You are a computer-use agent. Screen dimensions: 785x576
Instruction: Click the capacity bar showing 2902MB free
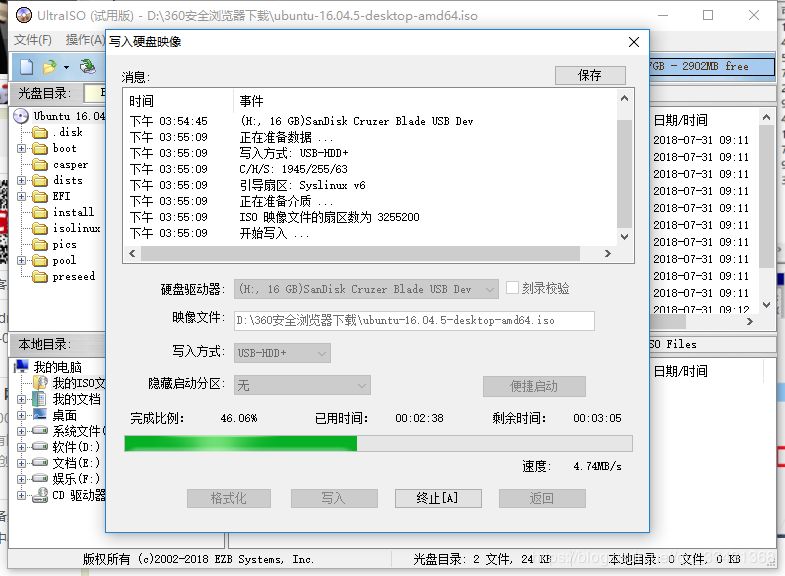(712, 67)
